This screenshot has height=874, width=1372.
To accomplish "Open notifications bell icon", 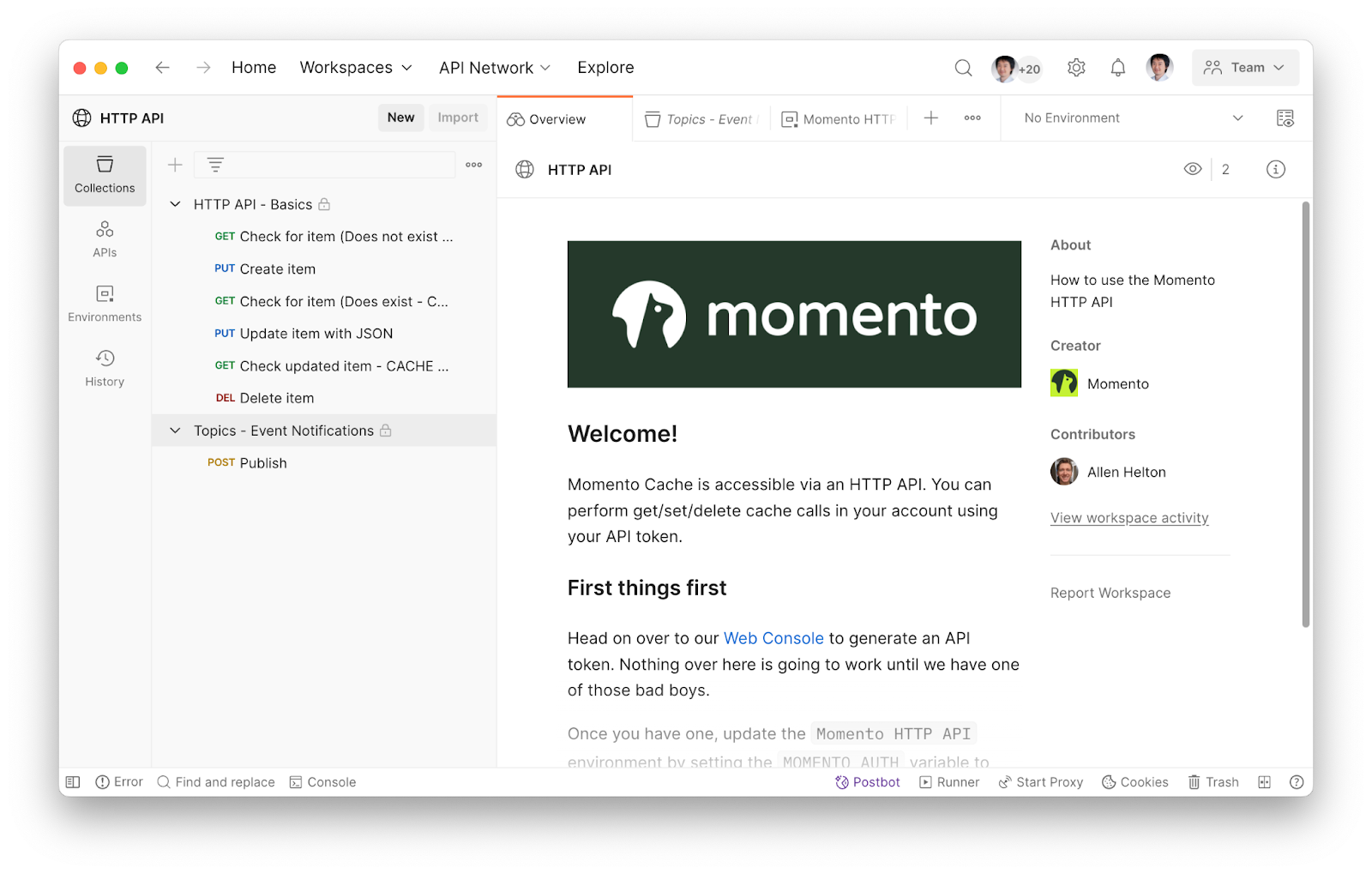I will pos(1117,68).
